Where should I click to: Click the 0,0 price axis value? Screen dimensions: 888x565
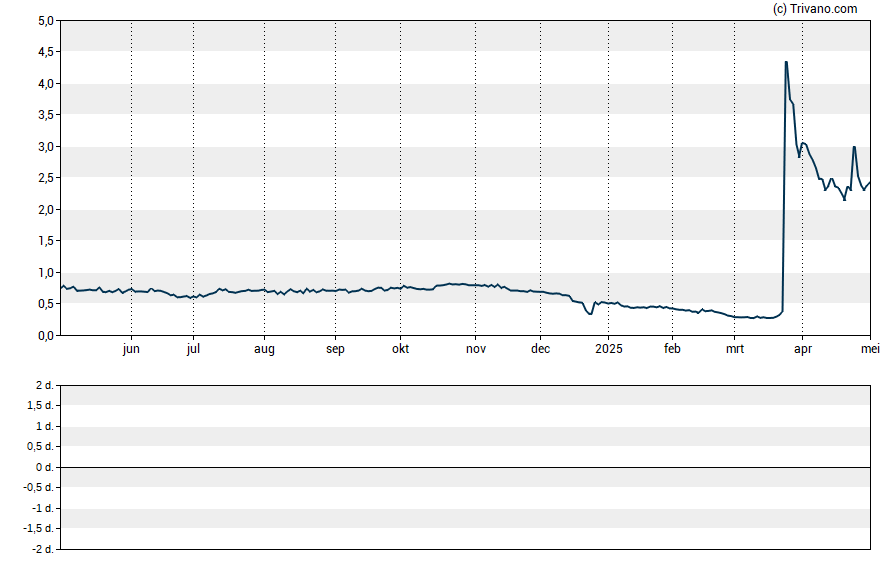tap(46, 335)
